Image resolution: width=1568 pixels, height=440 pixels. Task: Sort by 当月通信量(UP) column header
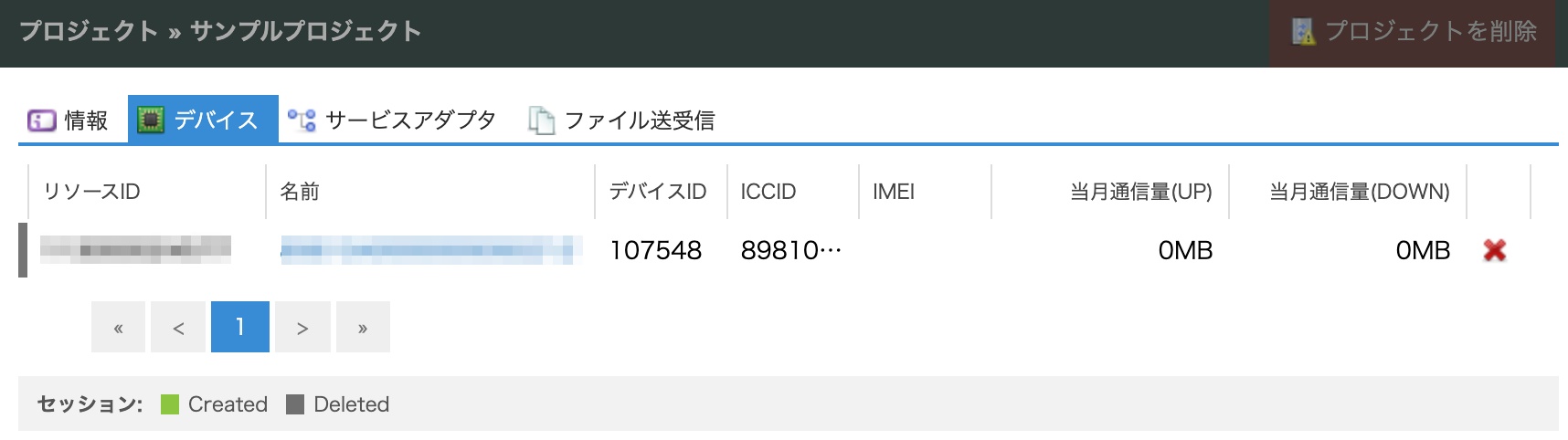click(1140, 192)
